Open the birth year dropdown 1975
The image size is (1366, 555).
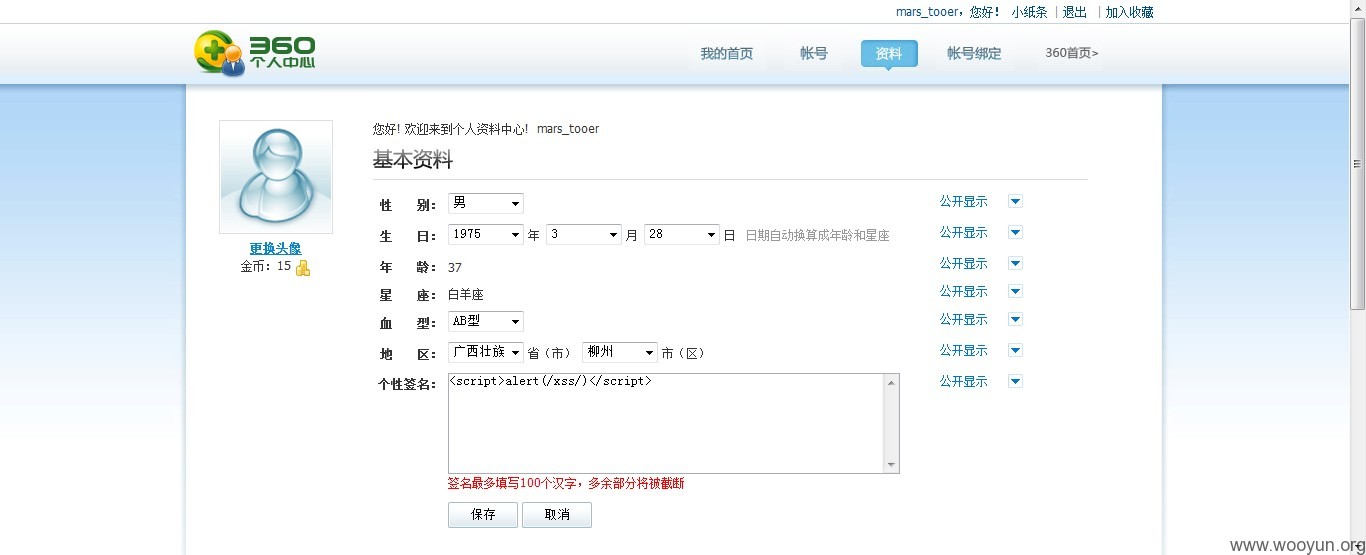click(x=486, y=235)
